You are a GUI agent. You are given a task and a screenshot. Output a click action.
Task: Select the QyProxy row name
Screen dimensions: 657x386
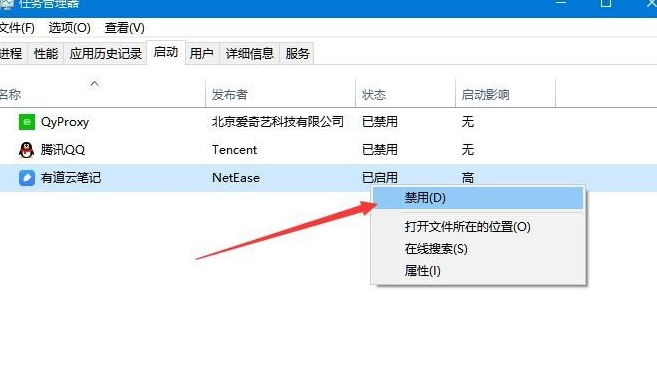pos(65,122)
